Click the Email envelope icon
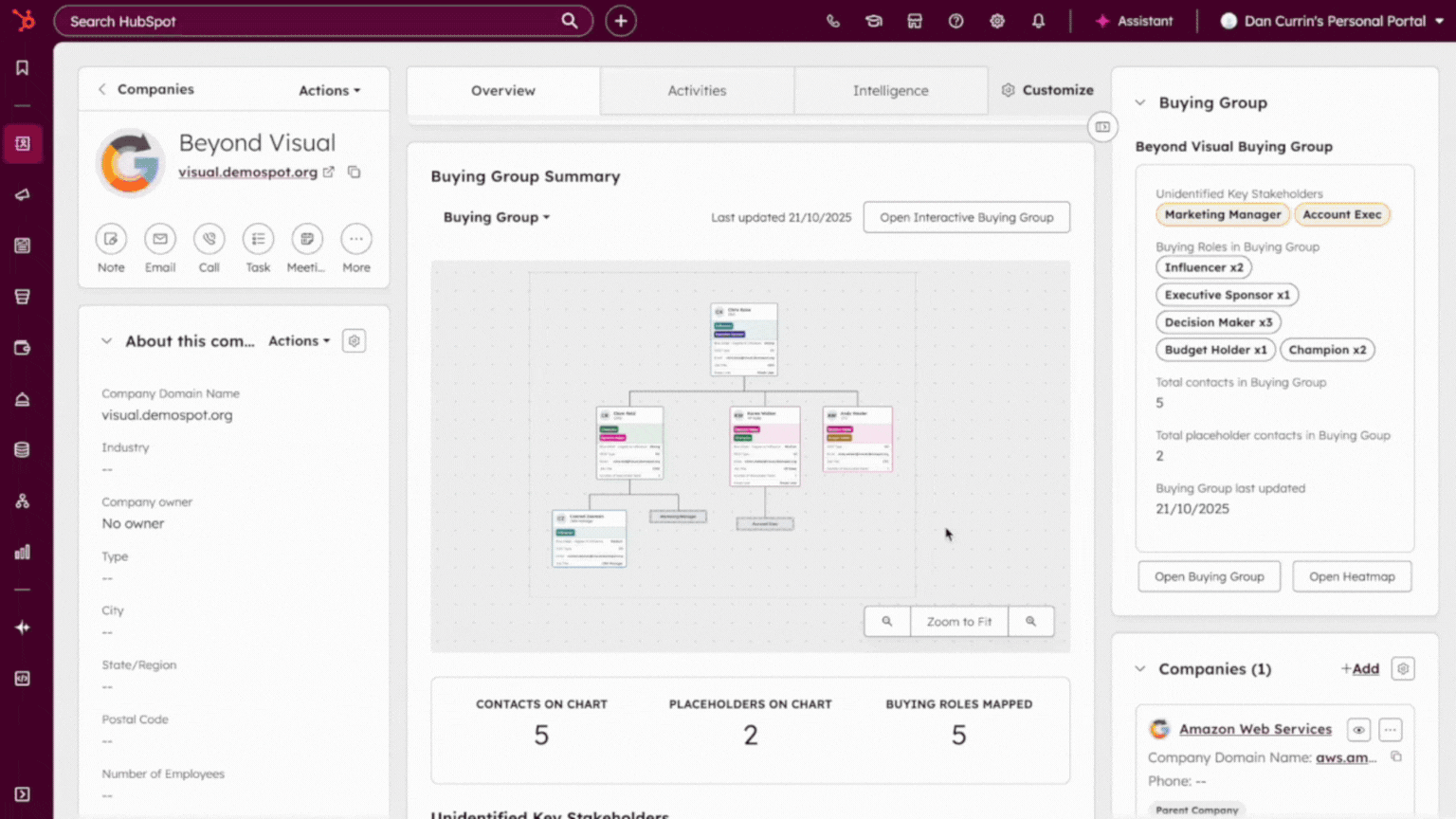The height and width of the screenshot is (819, 1456). pyautogui.click(x=160, y=240)
